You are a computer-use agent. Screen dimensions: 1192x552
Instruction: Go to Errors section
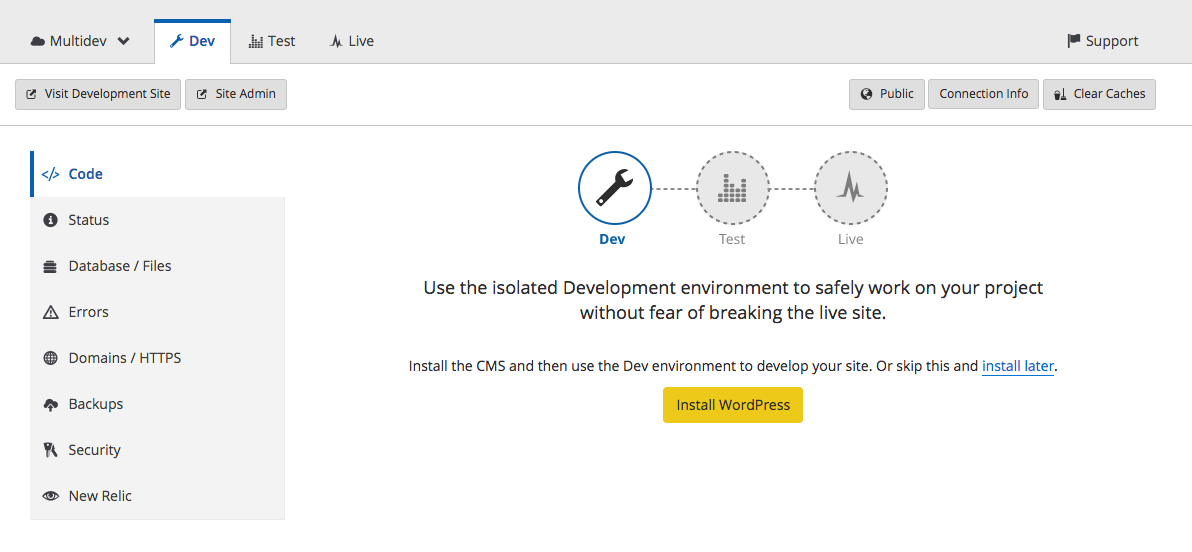tap(157, 312)
